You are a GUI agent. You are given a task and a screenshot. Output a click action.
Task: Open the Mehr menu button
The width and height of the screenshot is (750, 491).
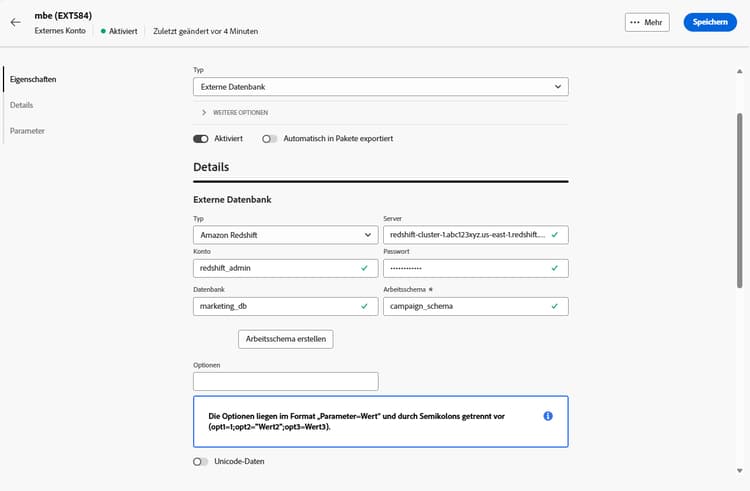click(647, 22)
